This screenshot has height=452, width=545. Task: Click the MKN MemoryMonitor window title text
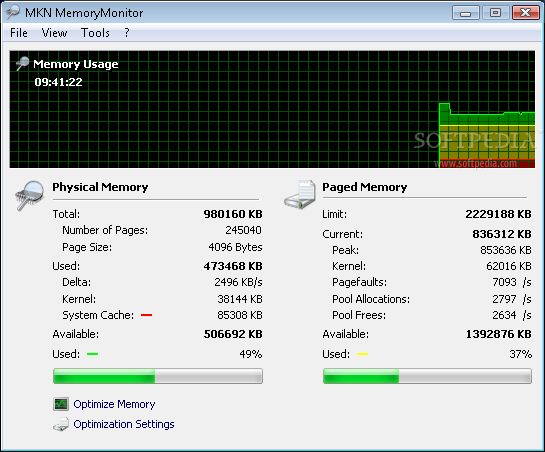click(84, 13)
